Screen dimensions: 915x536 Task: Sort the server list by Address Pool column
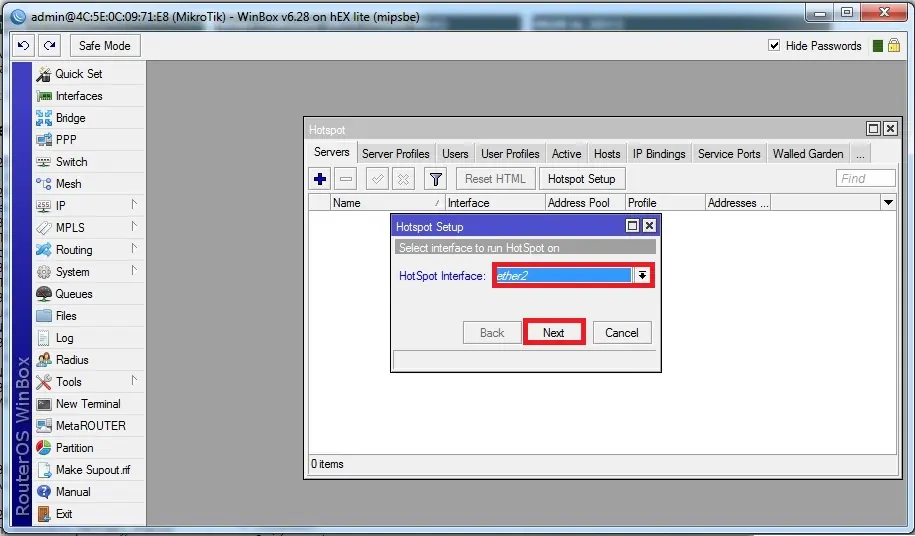click(x=585, y=202)
